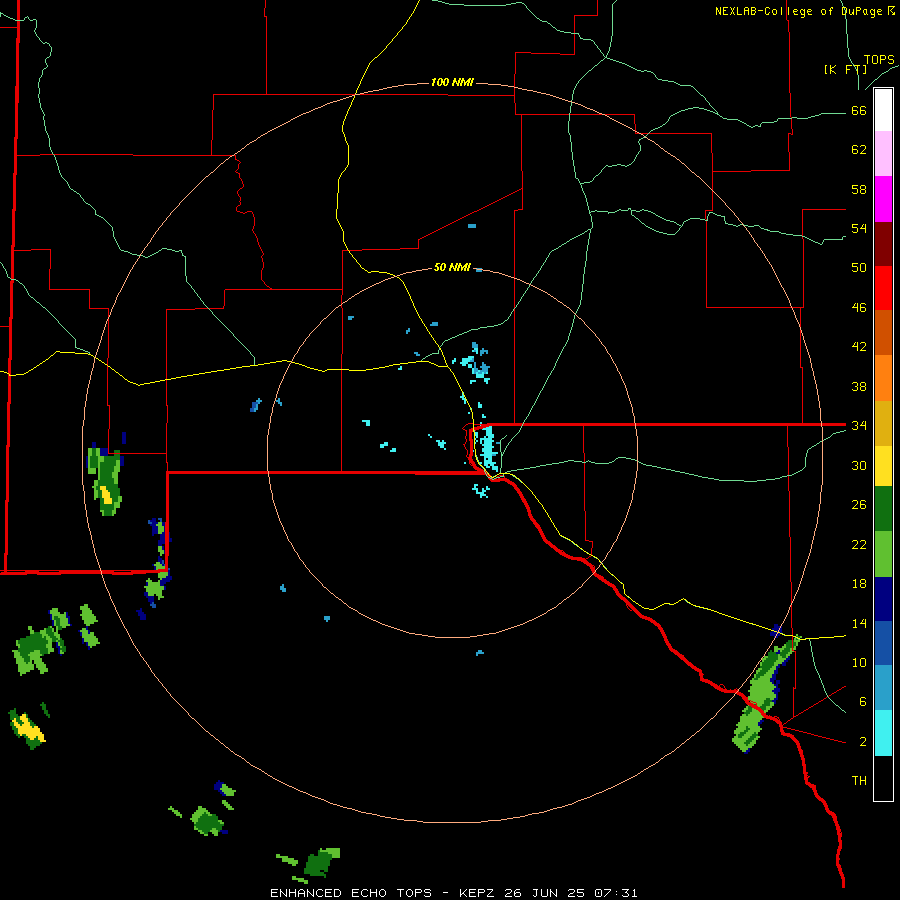Select the bright red scale swatch
Image resolution: width=900 pixels, height=900 pixels.
883,288
